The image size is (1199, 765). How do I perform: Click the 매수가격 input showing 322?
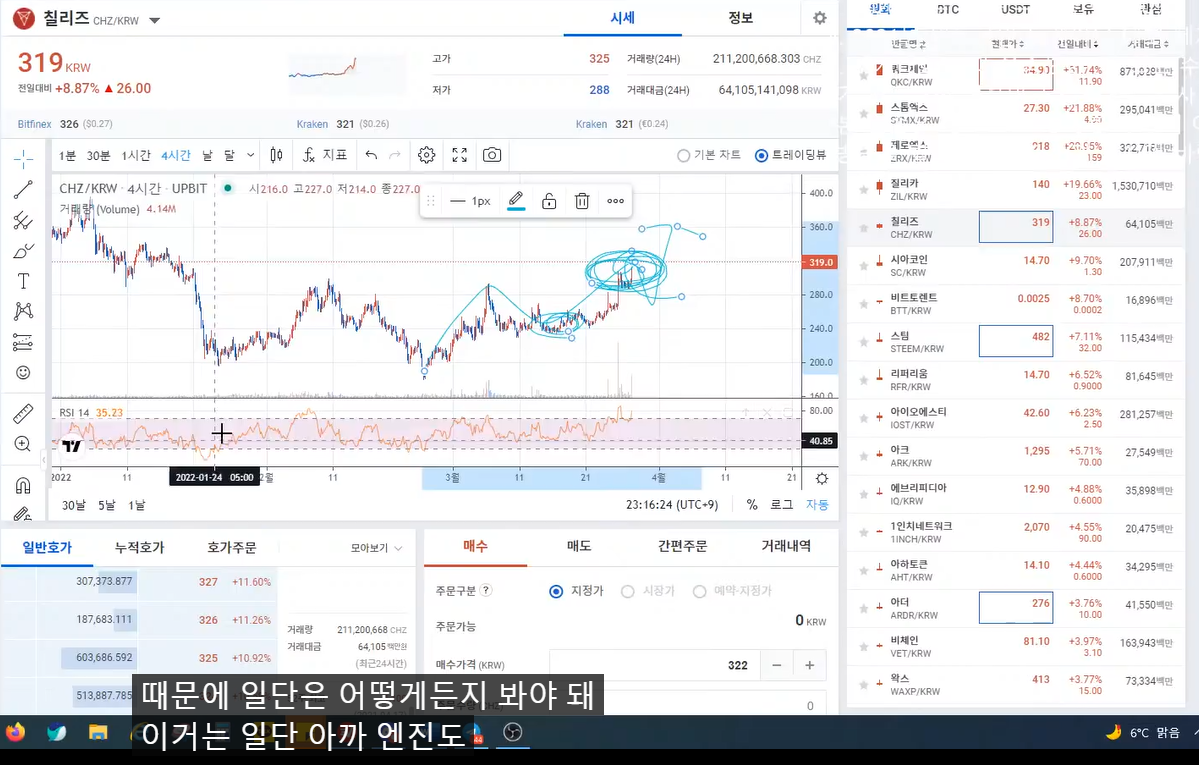(x=655, y=665)
